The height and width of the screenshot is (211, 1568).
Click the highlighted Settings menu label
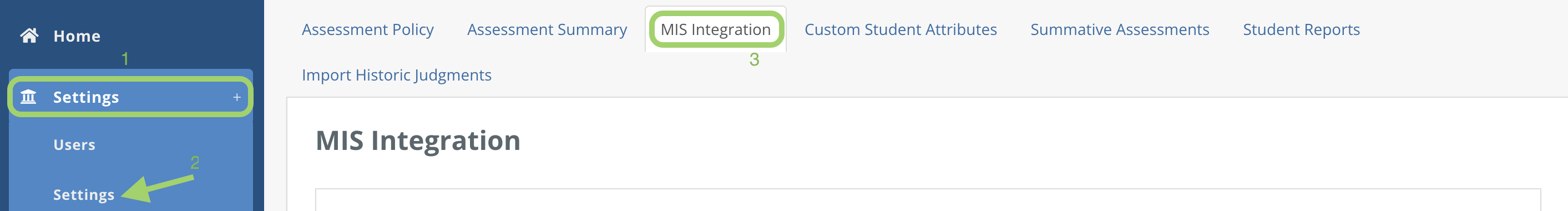(86, 98)
